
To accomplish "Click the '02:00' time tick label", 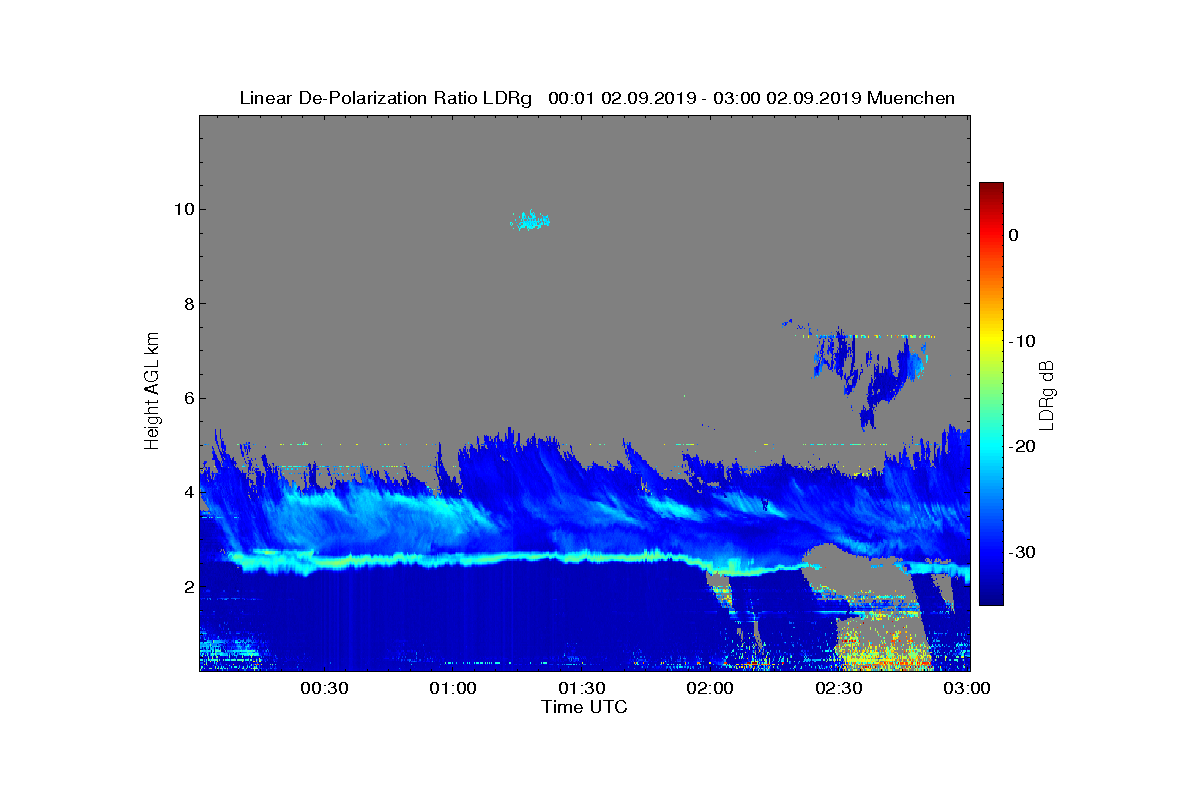I will tap(711, 689).
